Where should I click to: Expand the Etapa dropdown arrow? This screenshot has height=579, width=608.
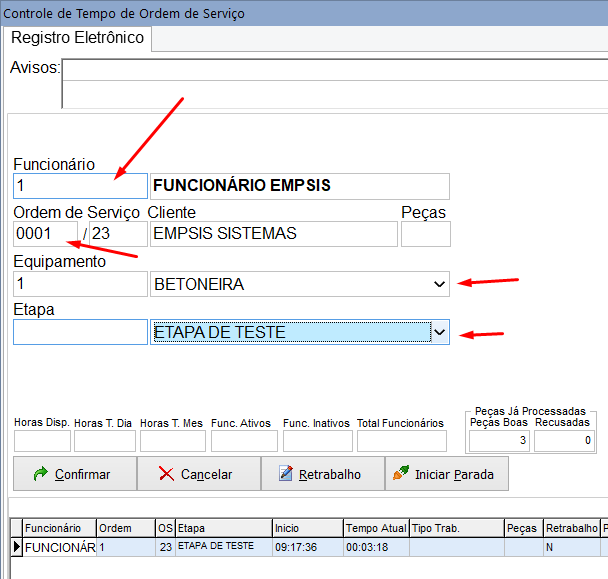point(440,332)
